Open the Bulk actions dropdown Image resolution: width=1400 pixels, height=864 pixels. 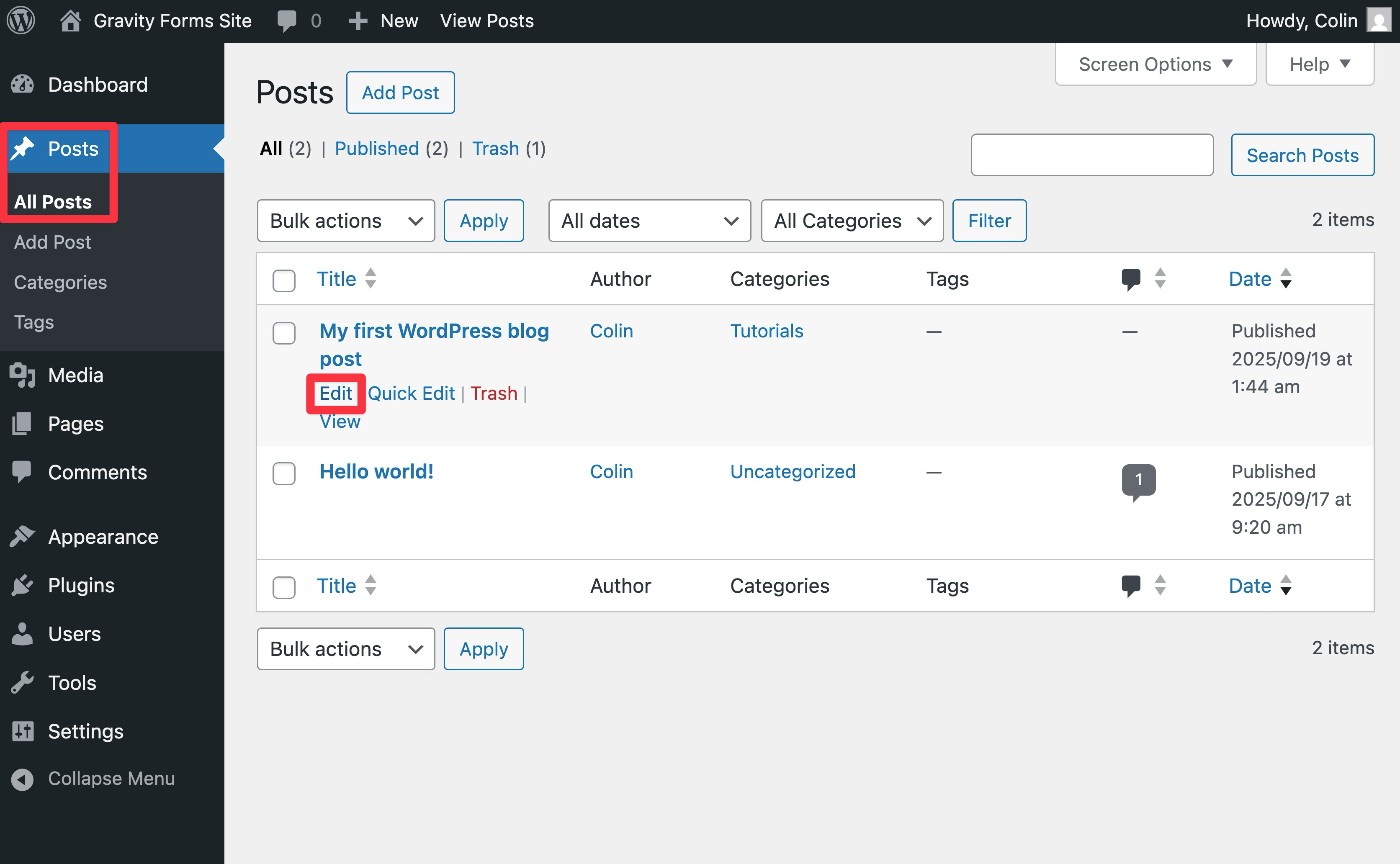coord(345,220)
